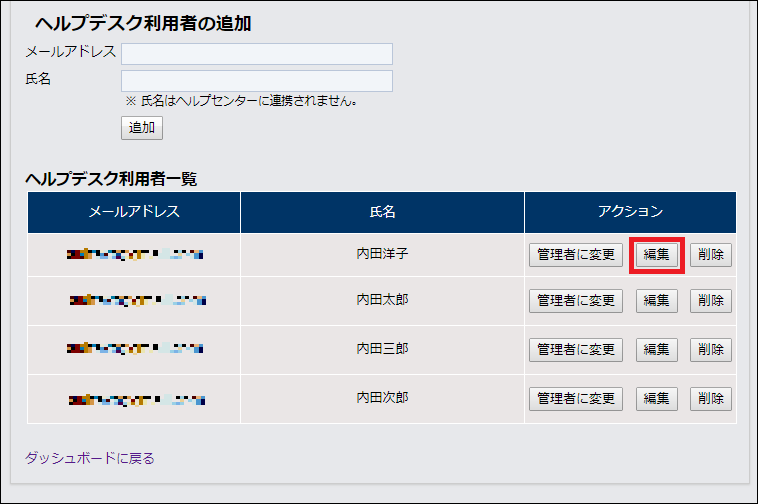Click the メールアドレス column header
This screenshot has height=504, width=758.
[x=134, y=212]
